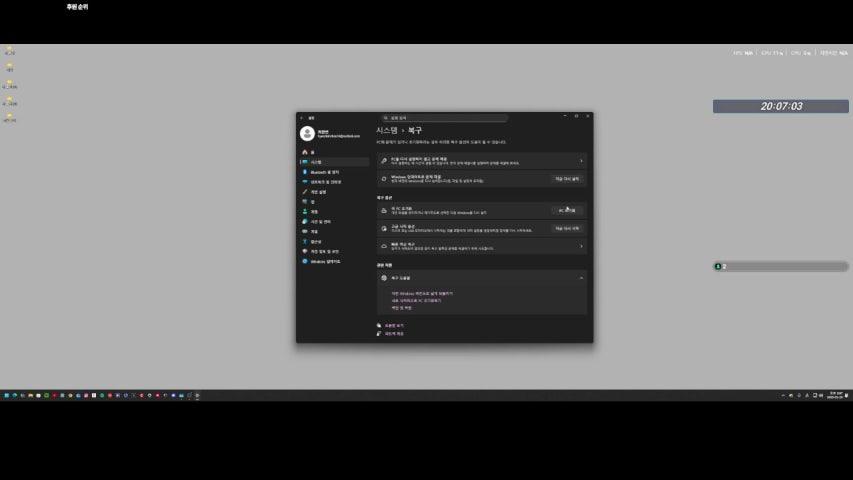The image size is (853, 480).
Task: Click the Give feedback link
Action: (394, 334)
